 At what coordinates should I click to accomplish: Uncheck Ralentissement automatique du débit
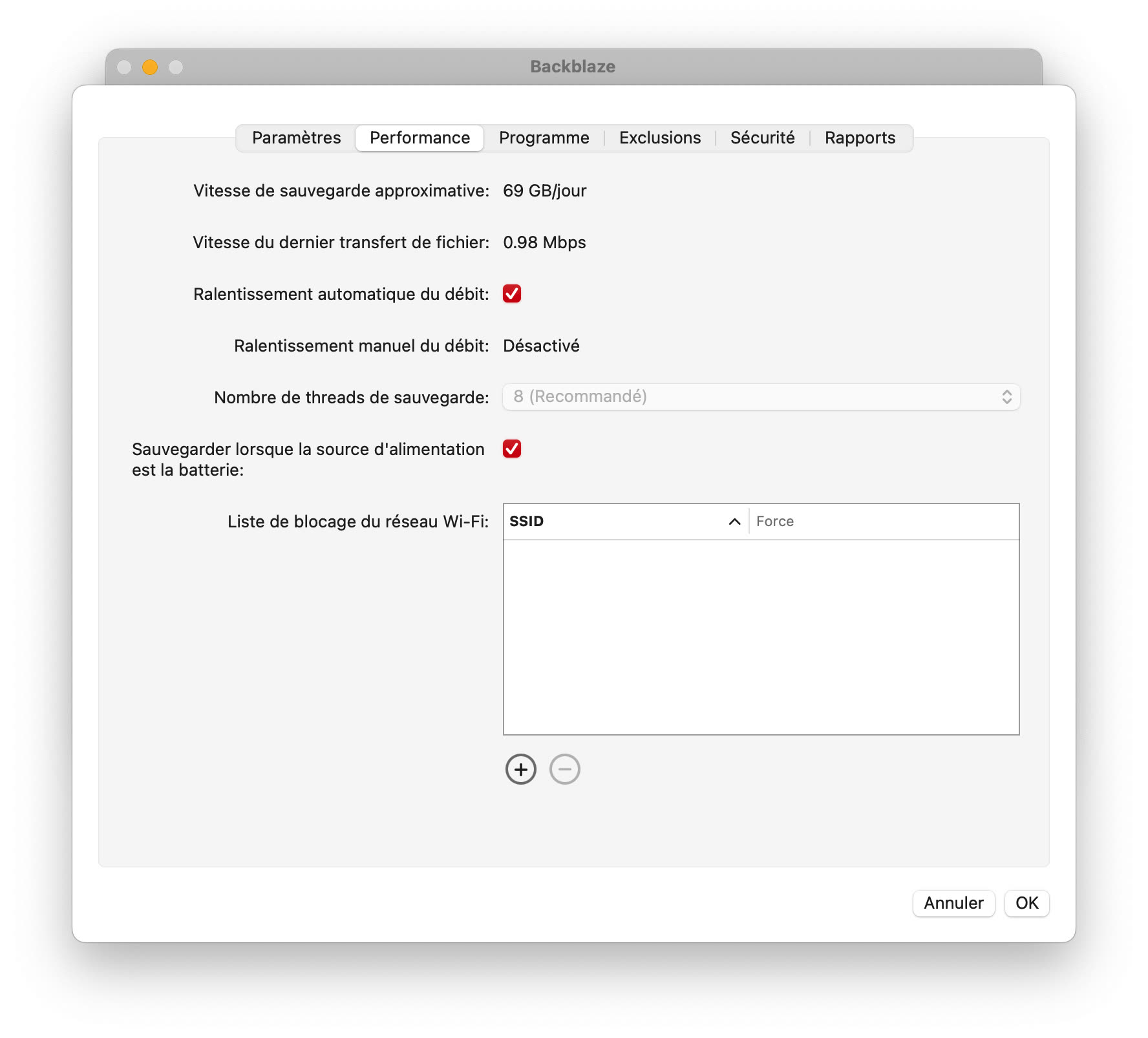click(512, 293)
